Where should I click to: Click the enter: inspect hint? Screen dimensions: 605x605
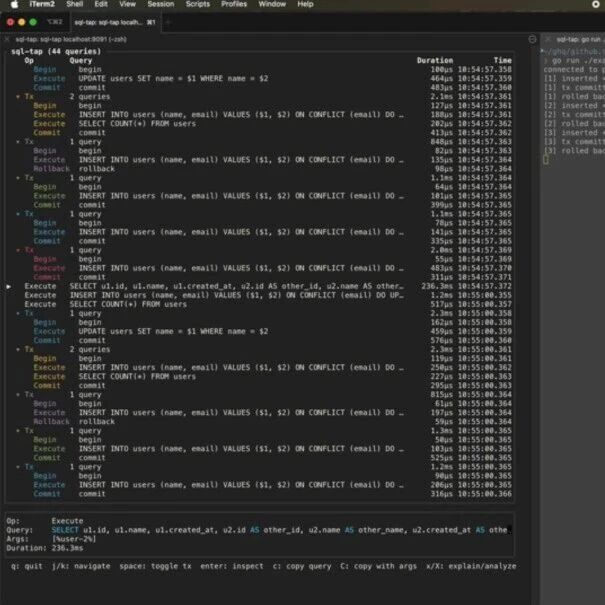pos(232,566)
